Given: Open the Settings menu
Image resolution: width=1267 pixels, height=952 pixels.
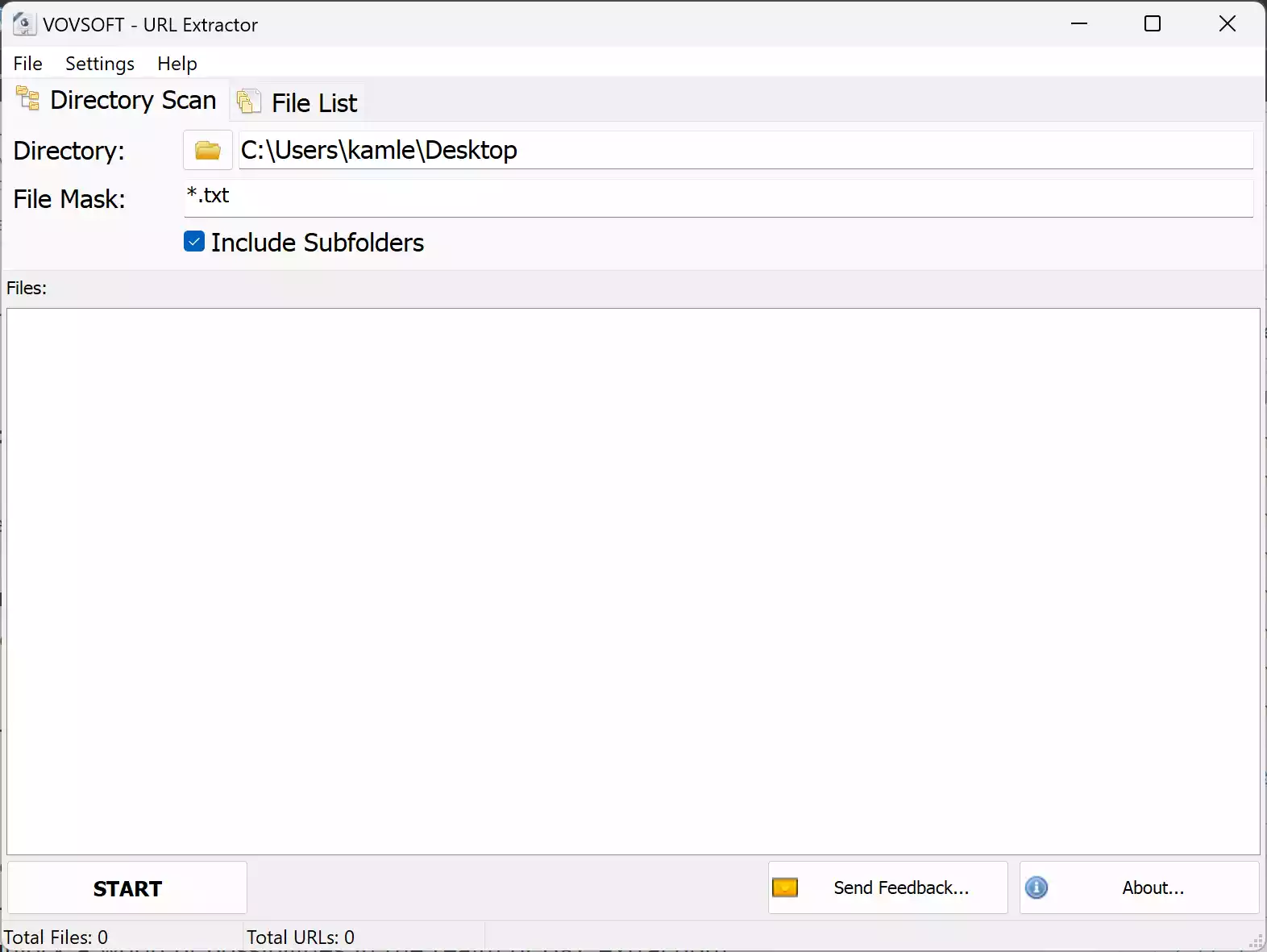Looking at the screenshot, I should [100, 63].
